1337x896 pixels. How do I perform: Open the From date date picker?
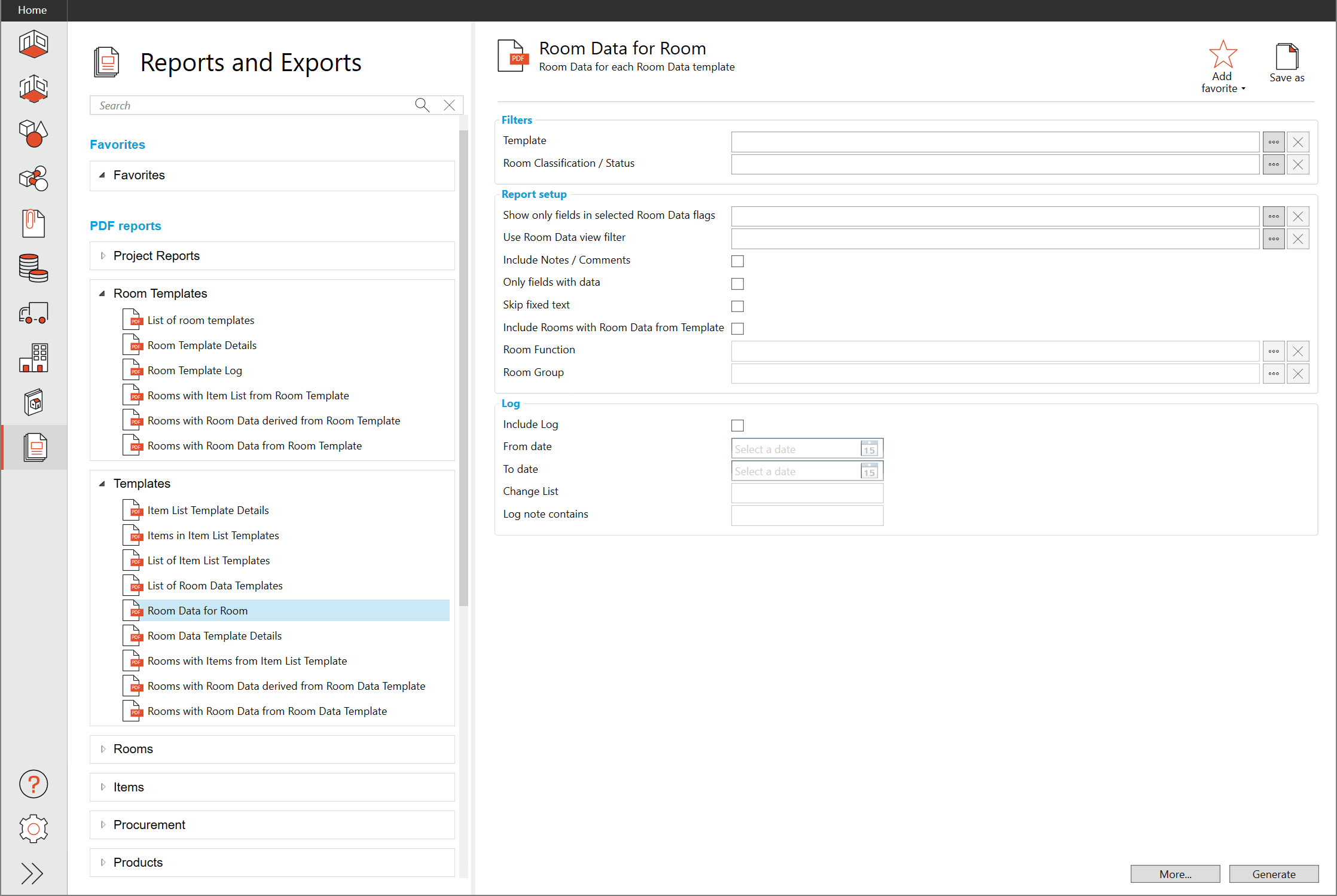coord(870,448)
